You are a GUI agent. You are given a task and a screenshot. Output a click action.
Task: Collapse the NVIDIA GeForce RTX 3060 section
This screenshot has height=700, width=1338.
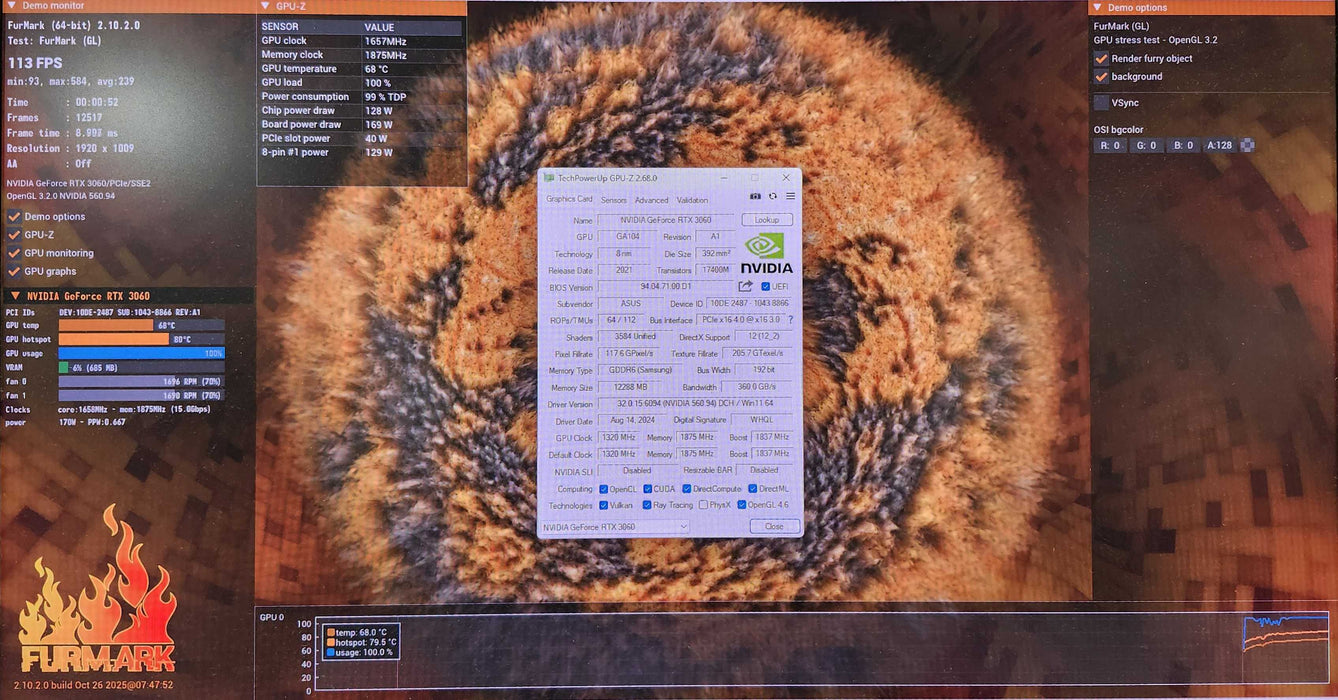tap(14, 296)
